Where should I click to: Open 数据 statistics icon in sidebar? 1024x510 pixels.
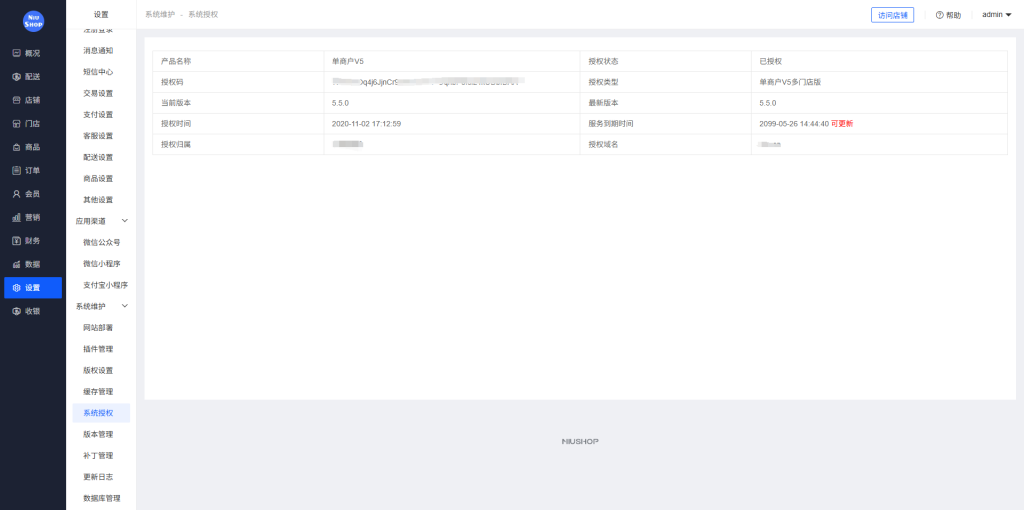(x=17, y=264)
